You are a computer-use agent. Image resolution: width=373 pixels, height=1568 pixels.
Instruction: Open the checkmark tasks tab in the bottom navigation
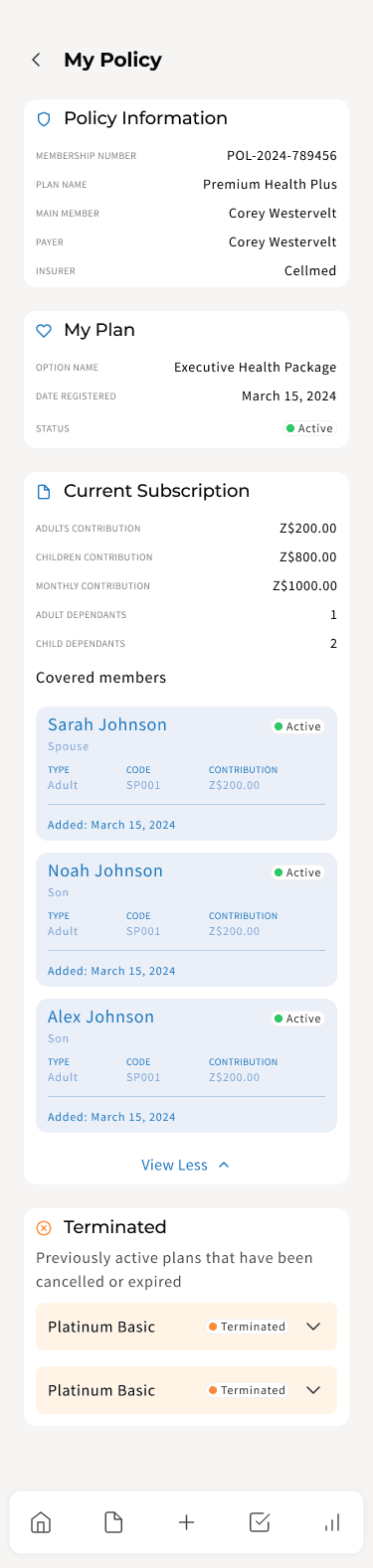[260, 1522]
